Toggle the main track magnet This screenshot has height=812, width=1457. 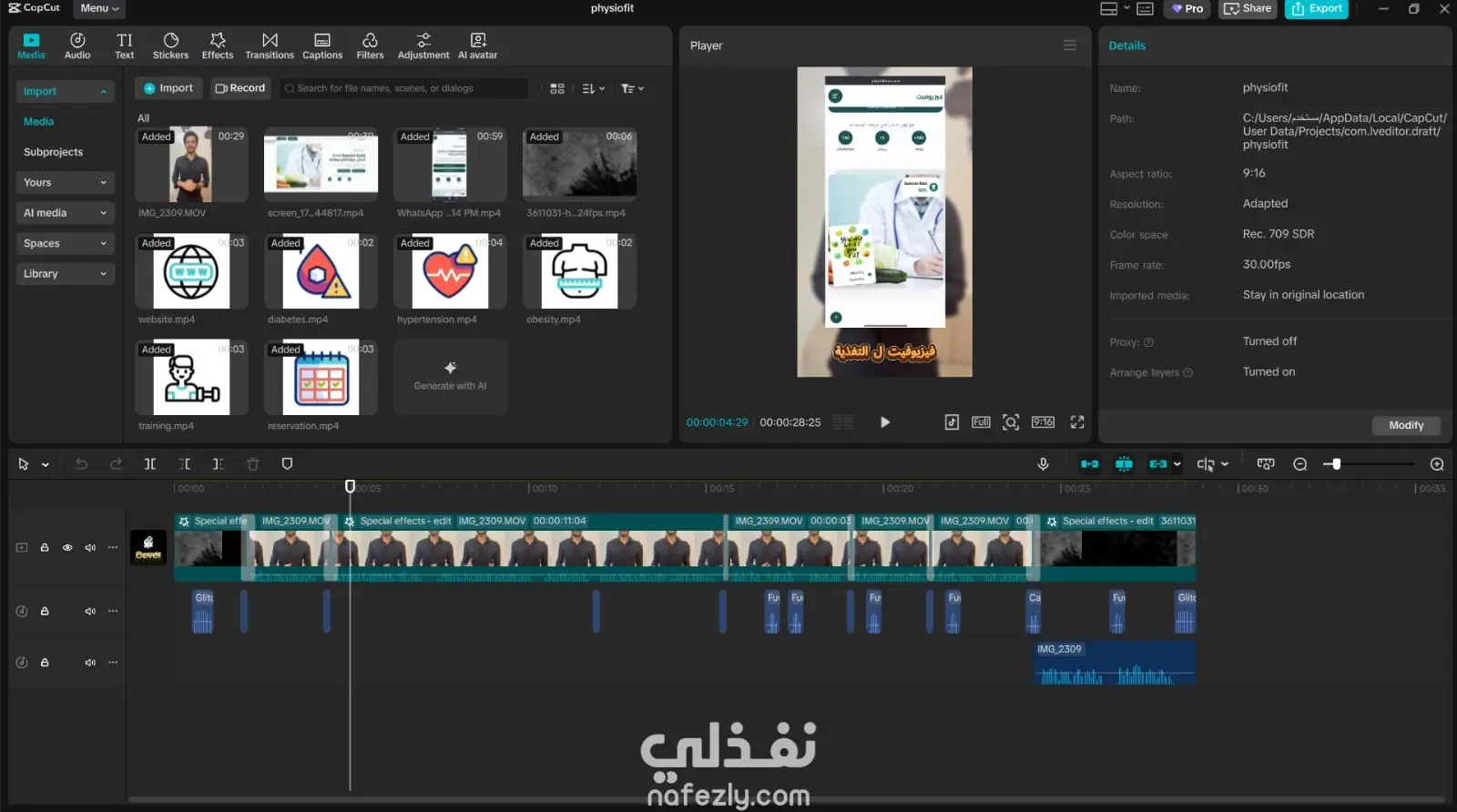point(1089,464)
